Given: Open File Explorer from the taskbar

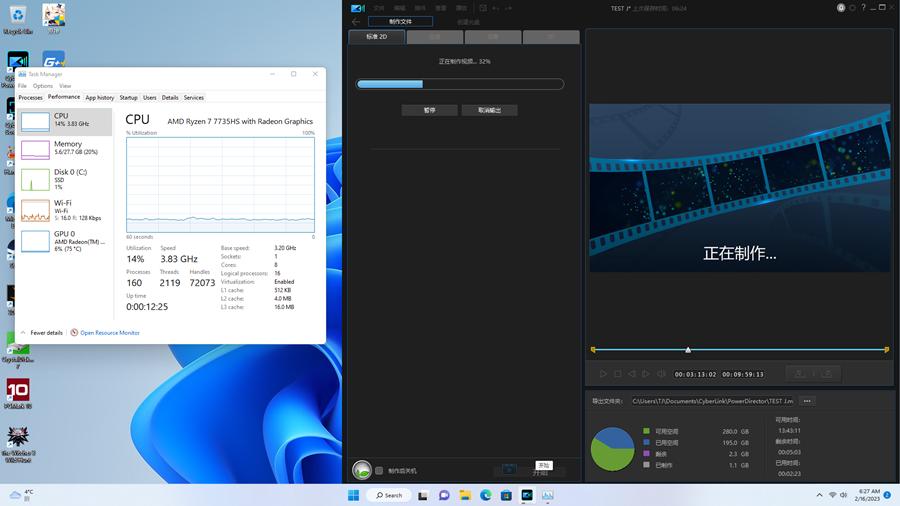Looking at the screenshot, I should (465, 495).
